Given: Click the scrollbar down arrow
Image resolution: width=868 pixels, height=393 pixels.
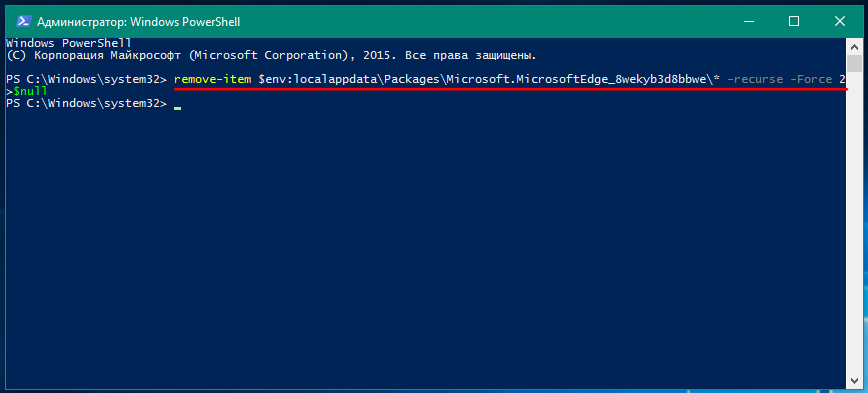Looking at the screenshot, I should tap(854, 380).
